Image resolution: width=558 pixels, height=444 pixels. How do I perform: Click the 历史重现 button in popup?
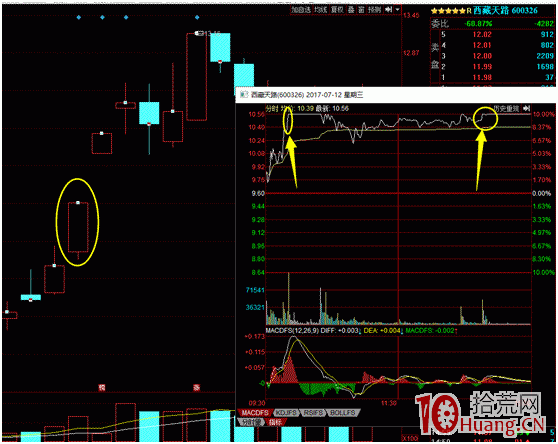tap(506, 108)
